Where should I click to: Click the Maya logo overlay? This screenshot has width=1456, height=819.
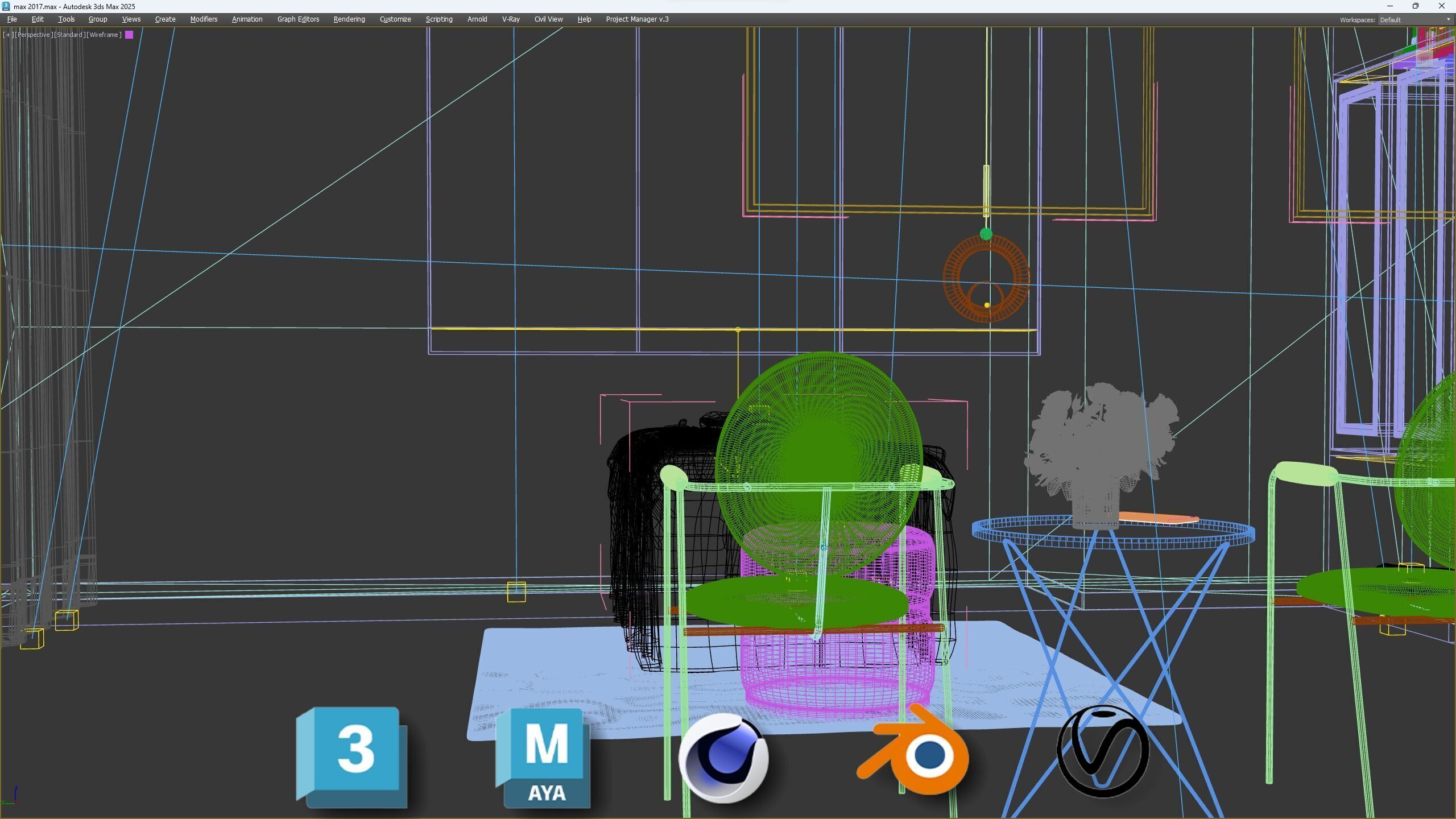click(x=544, y=758)
